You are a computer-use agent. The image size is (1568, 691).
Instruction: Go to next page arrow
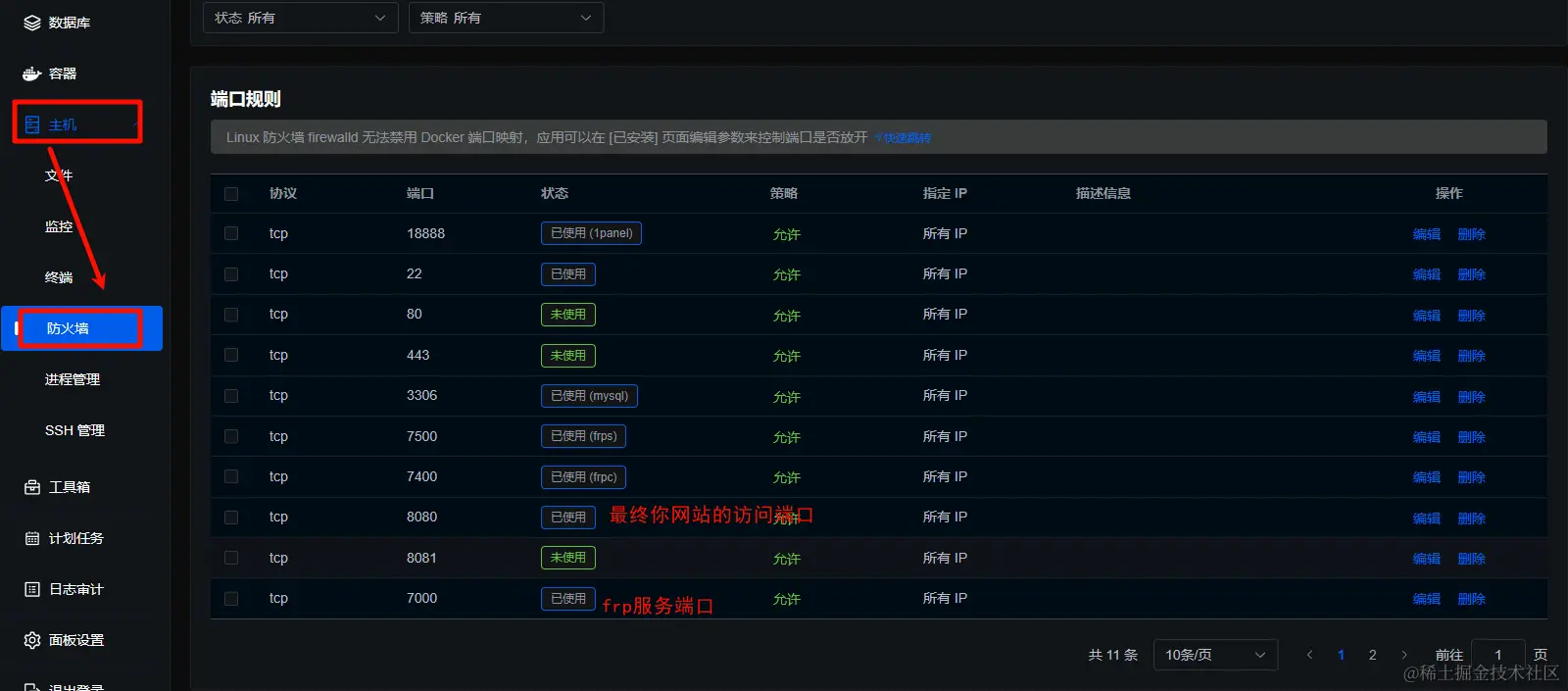1404,655
